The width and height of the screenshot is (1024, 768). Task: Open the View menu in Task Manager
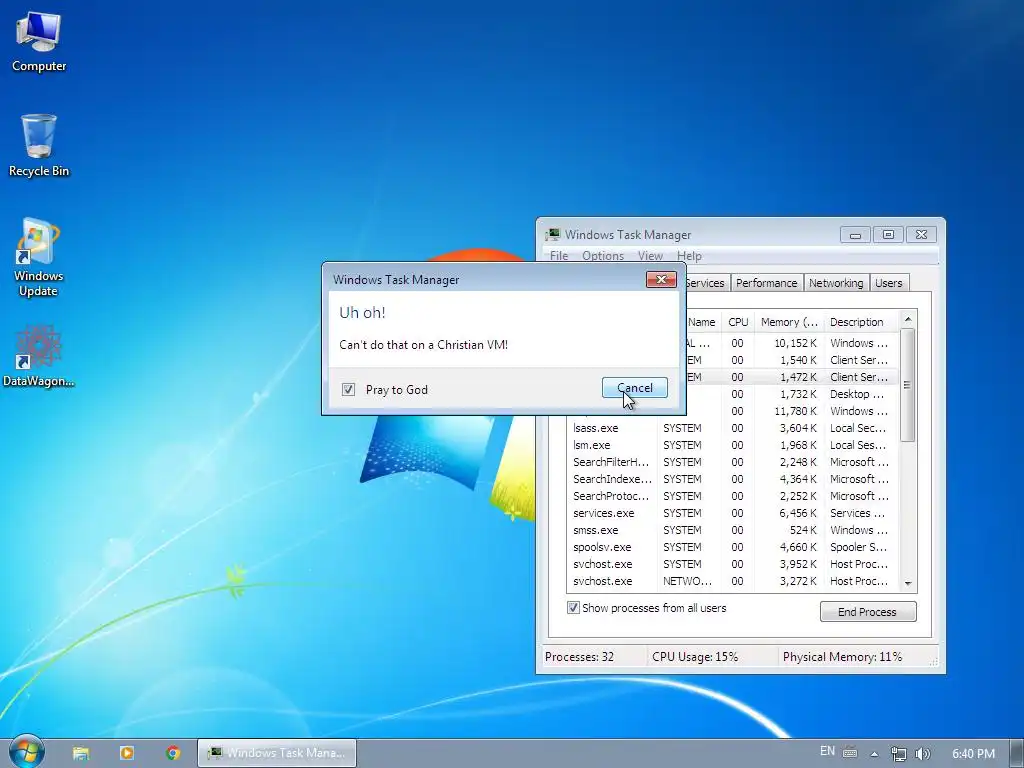650,255
